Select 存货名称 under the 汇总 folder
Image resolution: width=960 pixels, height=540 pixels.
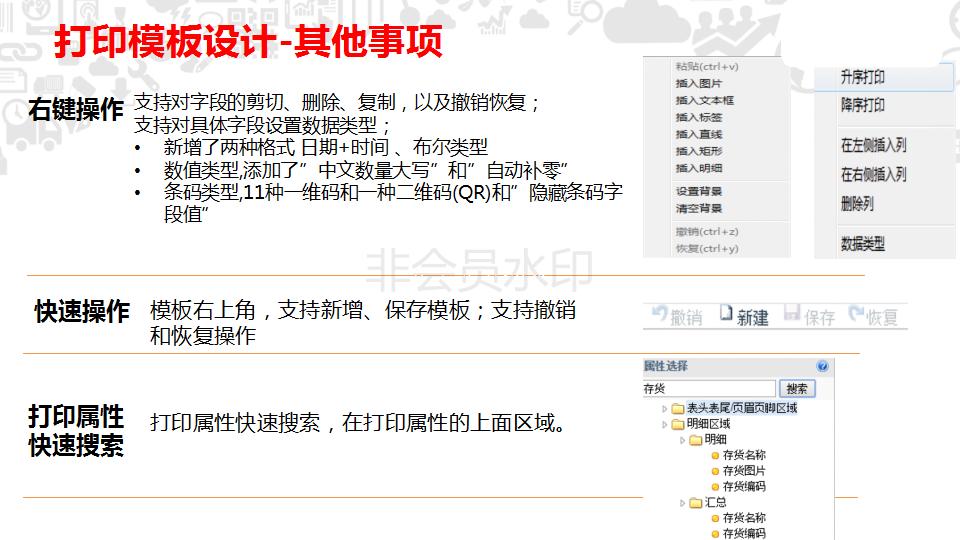coord(744,518)
